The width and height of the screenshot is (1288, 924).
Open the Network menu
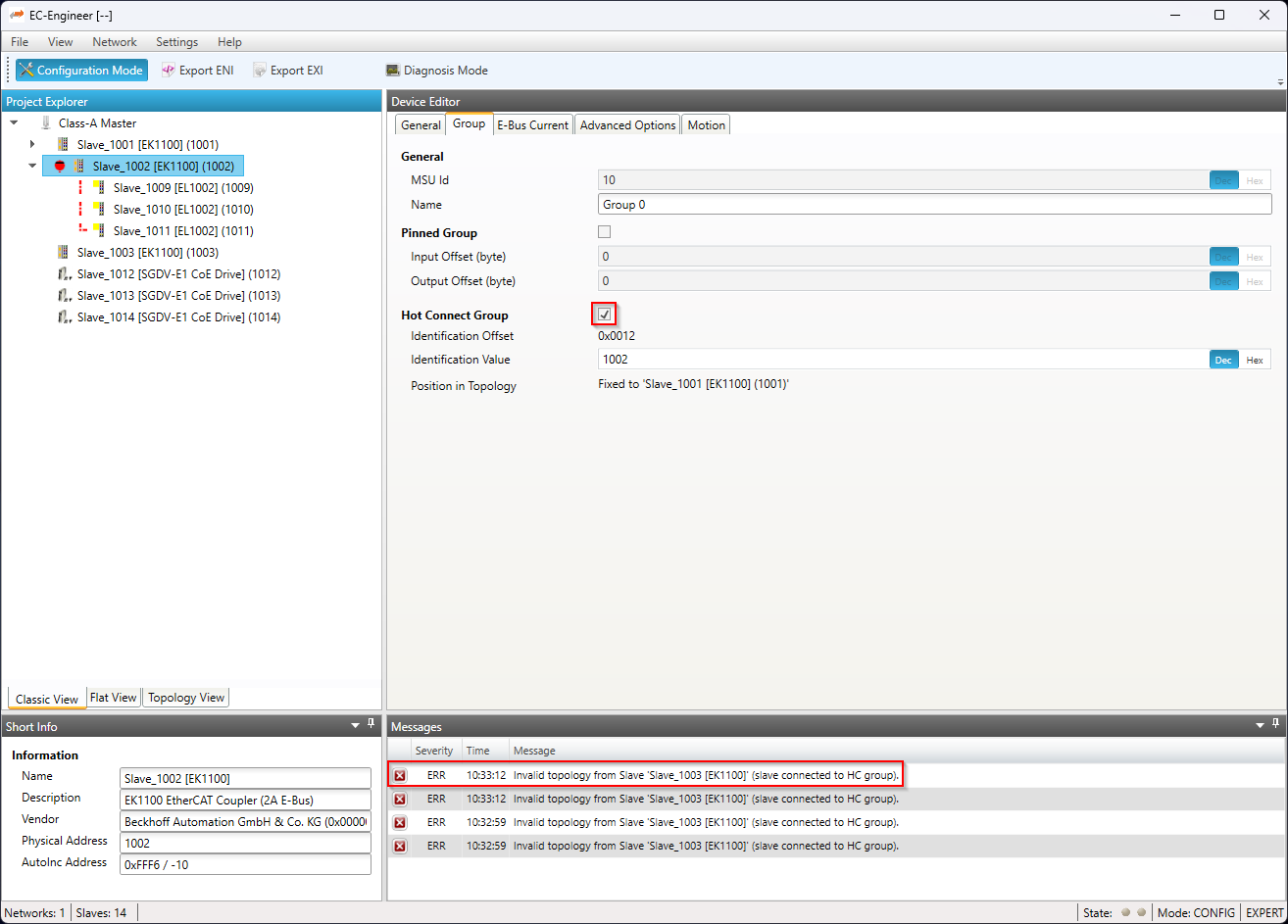(115, 42)
